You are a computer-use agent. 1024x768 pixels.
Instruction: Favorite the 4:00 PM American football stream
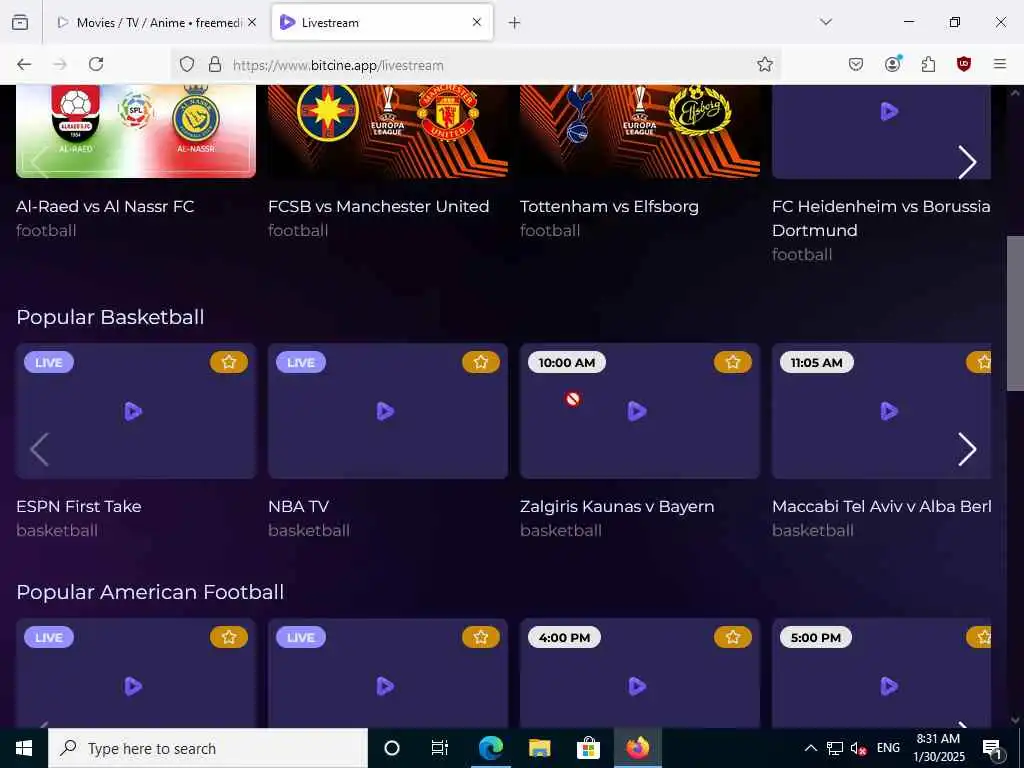(x=733, y=637)
